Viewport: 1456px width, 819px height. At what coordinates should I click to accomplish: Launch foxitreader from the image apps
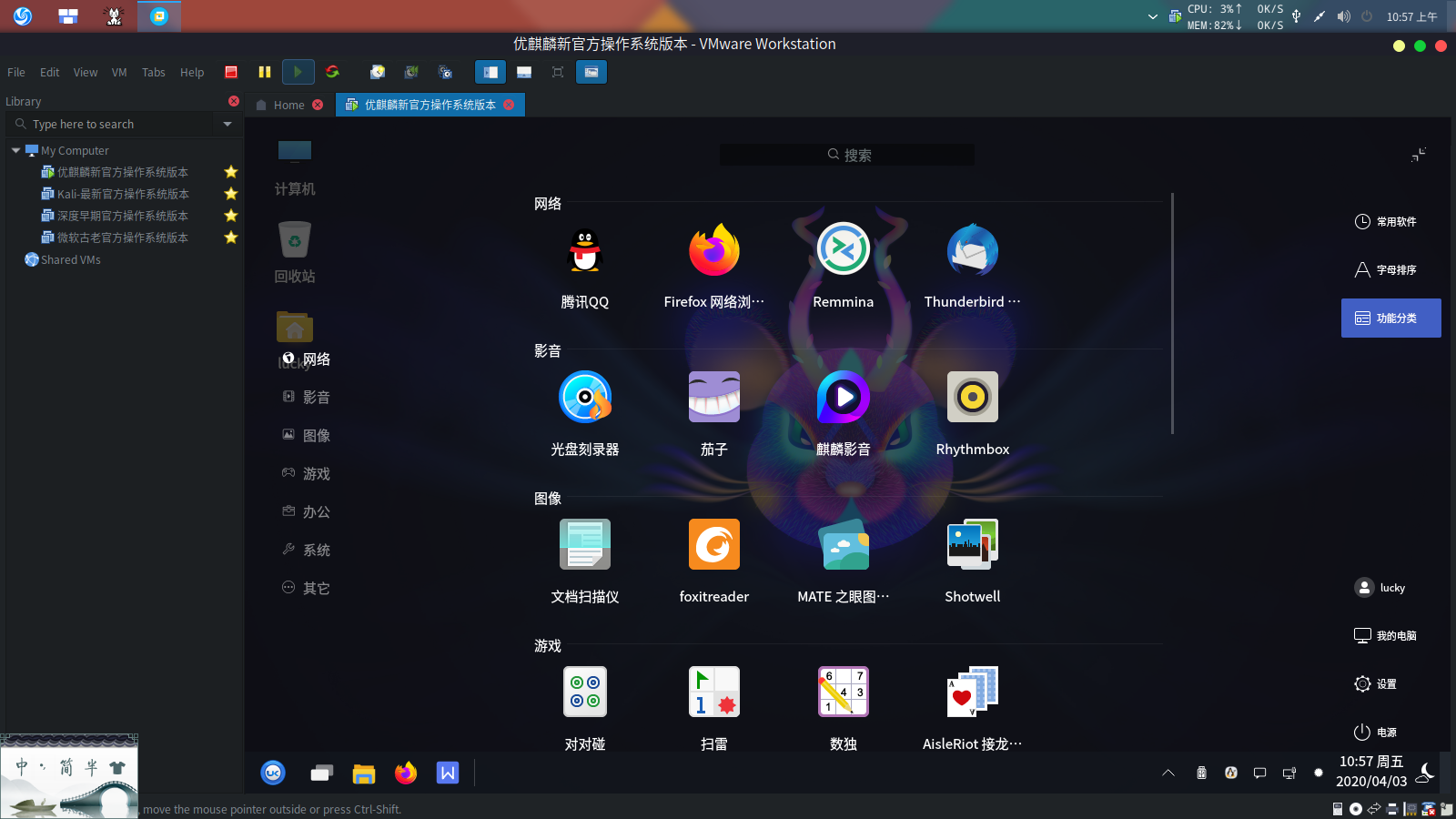(x=714, y=544)
